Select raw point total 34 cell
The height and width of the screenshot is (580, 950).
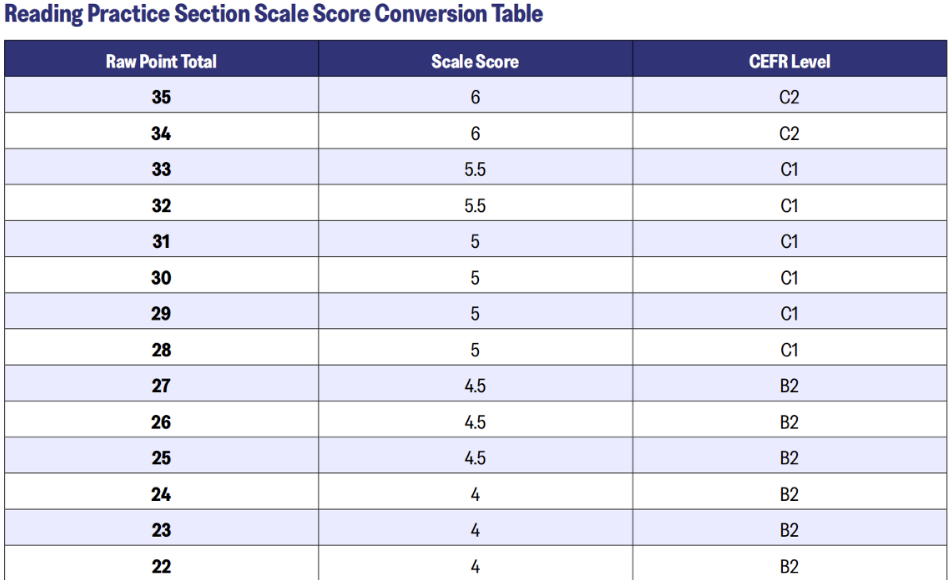tap(161, 133)
